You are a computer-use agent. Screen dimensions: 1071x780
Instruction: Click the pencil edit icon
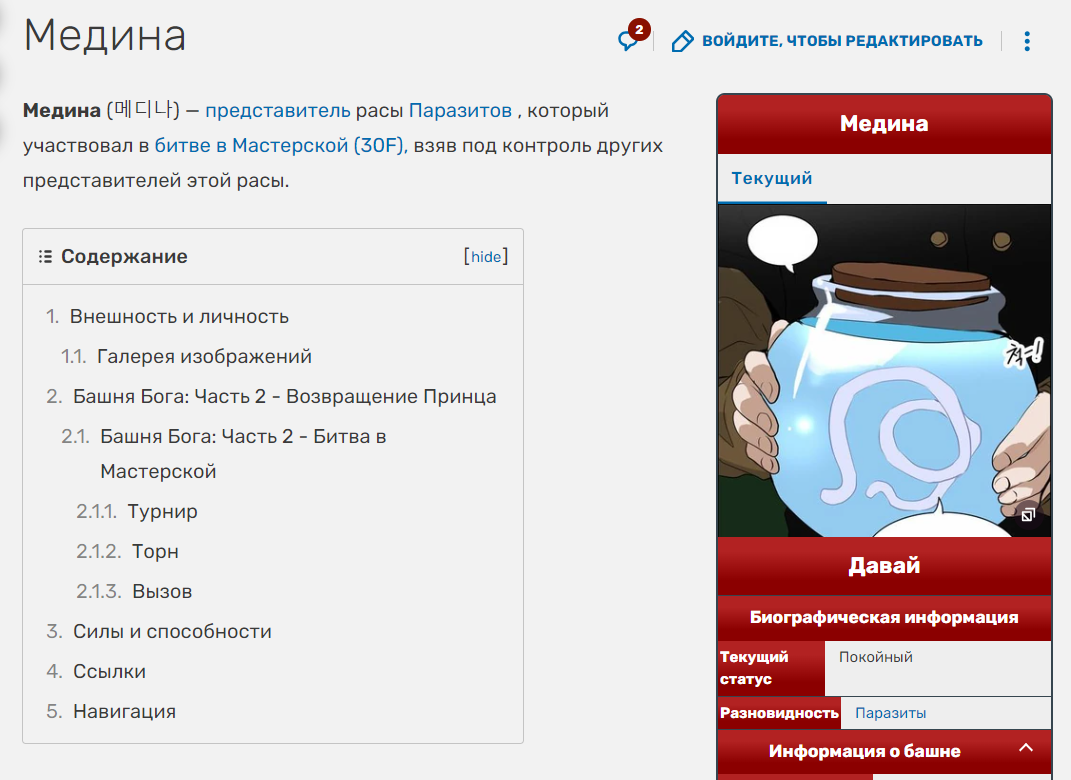point(682,41)
